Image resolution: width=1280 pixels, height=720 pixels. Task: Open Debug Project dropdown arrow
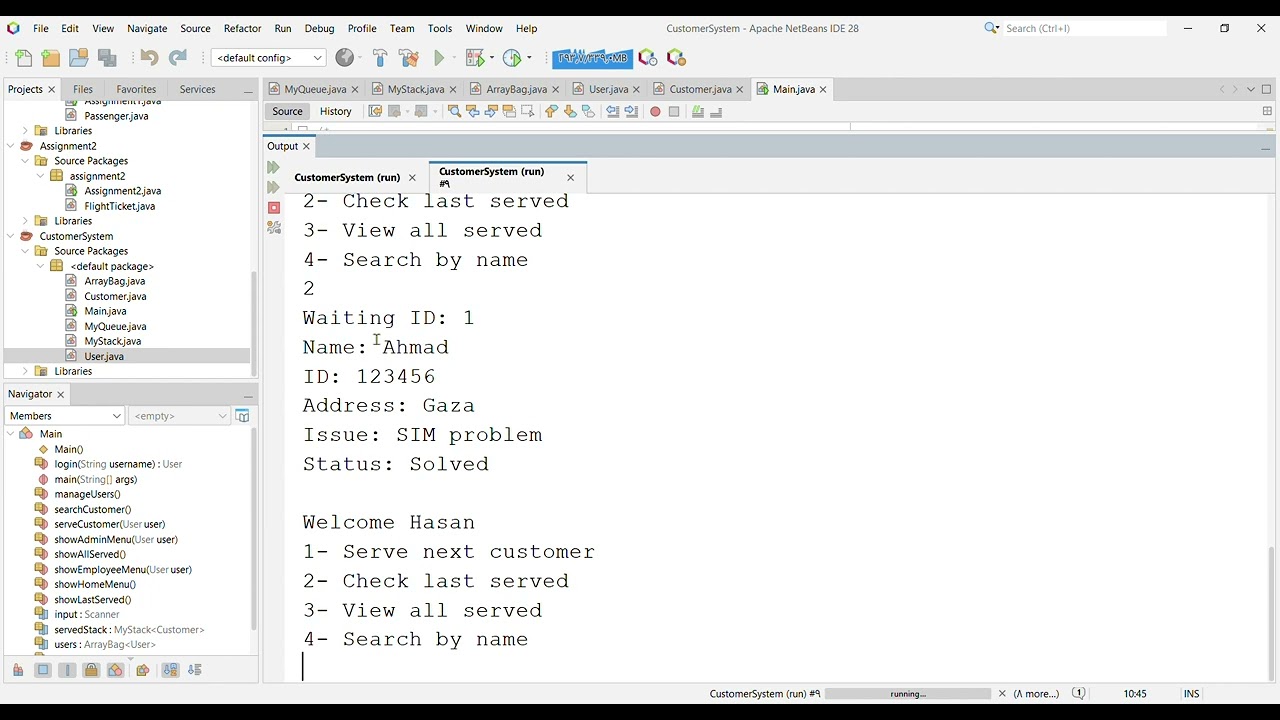[493, 58]
